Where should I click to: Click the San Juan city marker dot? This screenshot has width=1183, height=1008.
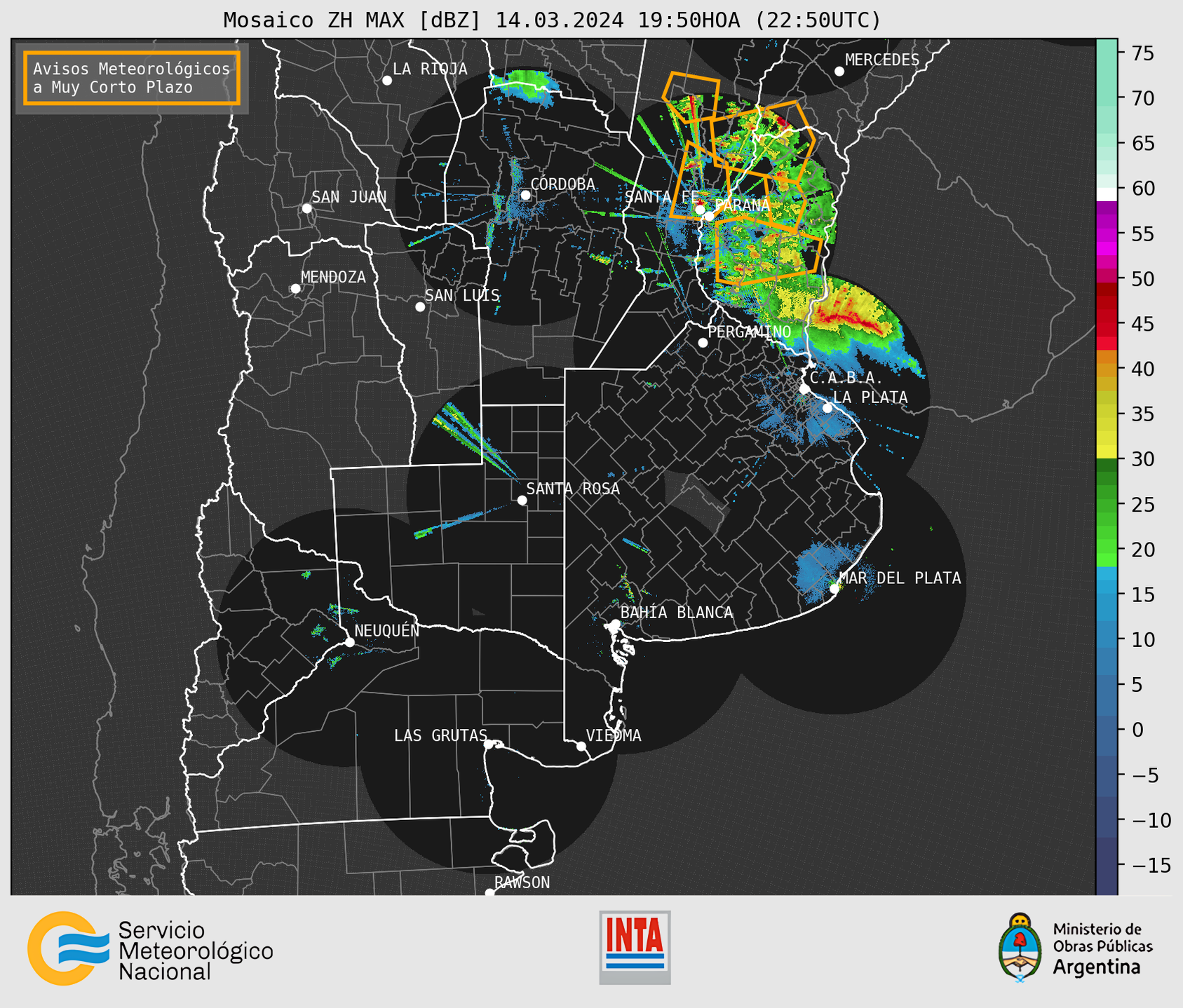click(x=306, y=208)
